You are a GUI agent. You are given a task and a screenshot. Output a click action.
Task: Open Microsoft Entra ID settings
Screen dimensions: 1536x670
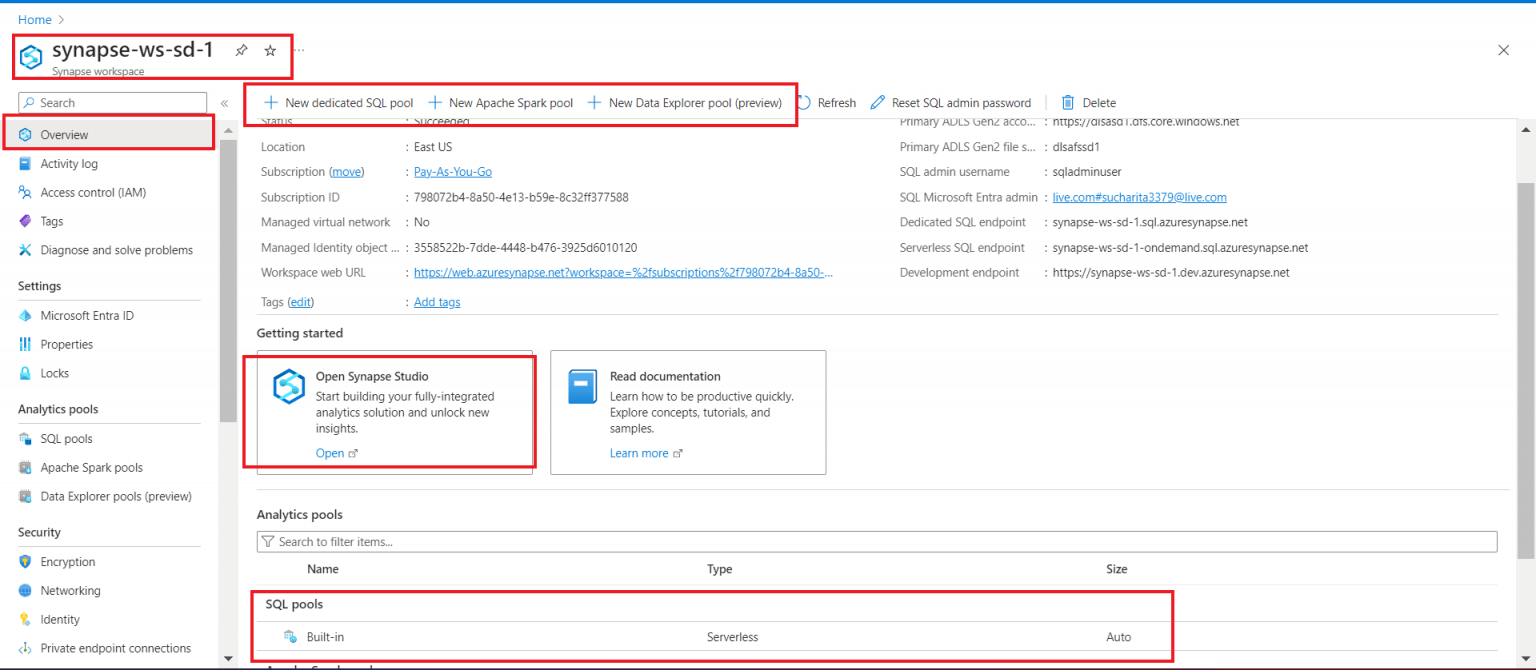click(87, 315)
